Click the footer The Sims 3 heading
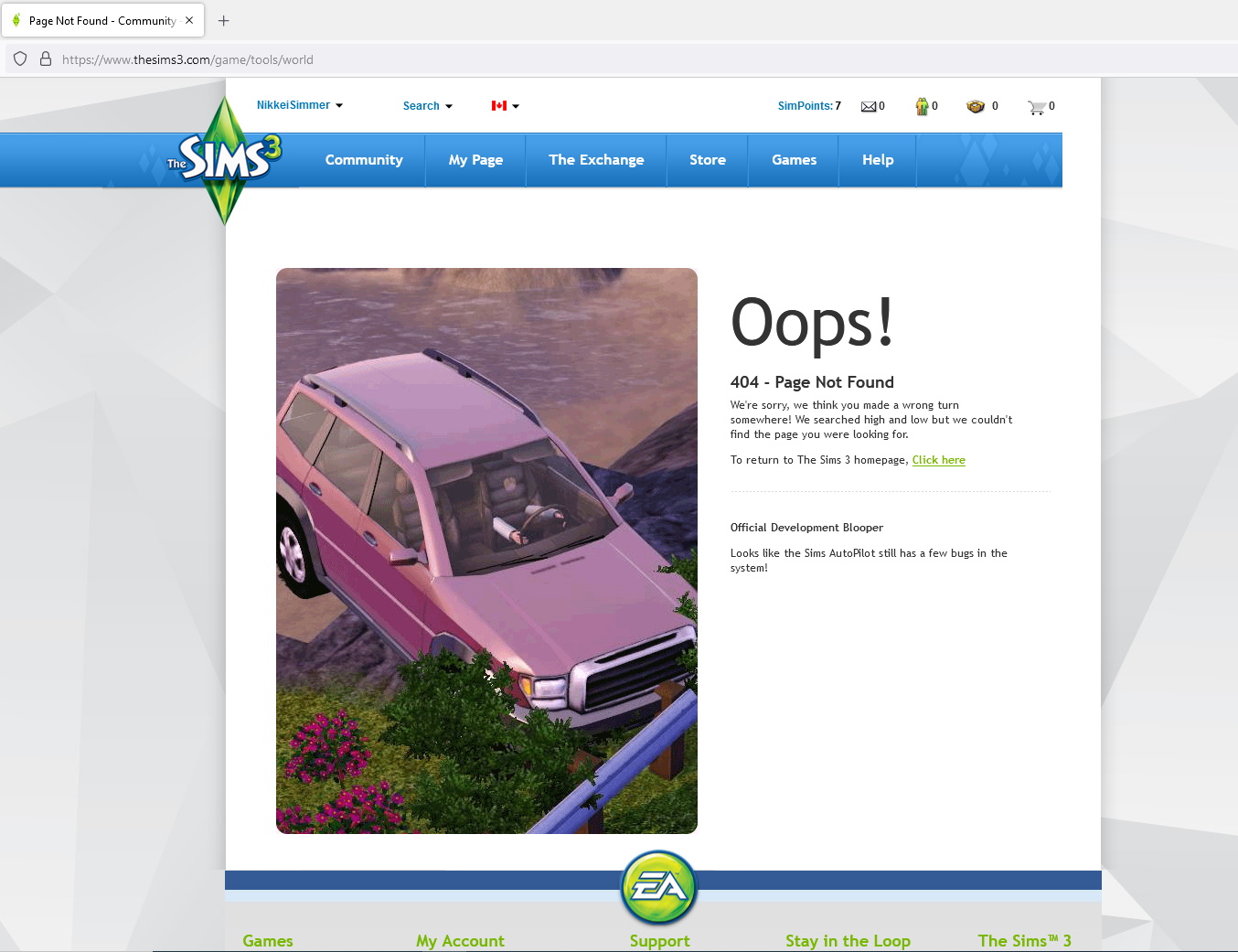1238x952 pixels. point(1024,941)
